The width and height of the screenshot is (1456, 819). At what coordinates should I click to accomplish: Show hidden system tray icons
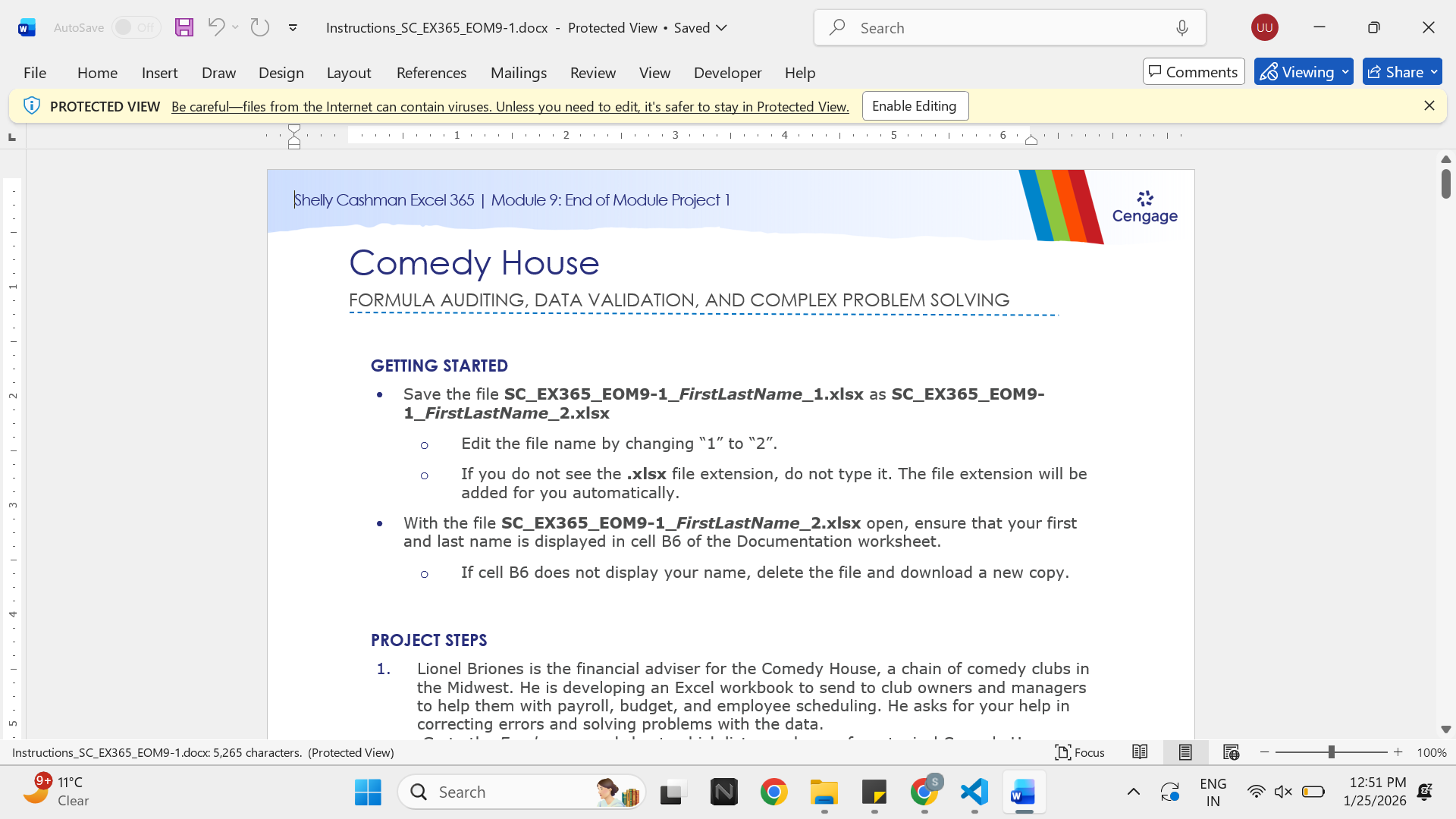[1134, 792]
